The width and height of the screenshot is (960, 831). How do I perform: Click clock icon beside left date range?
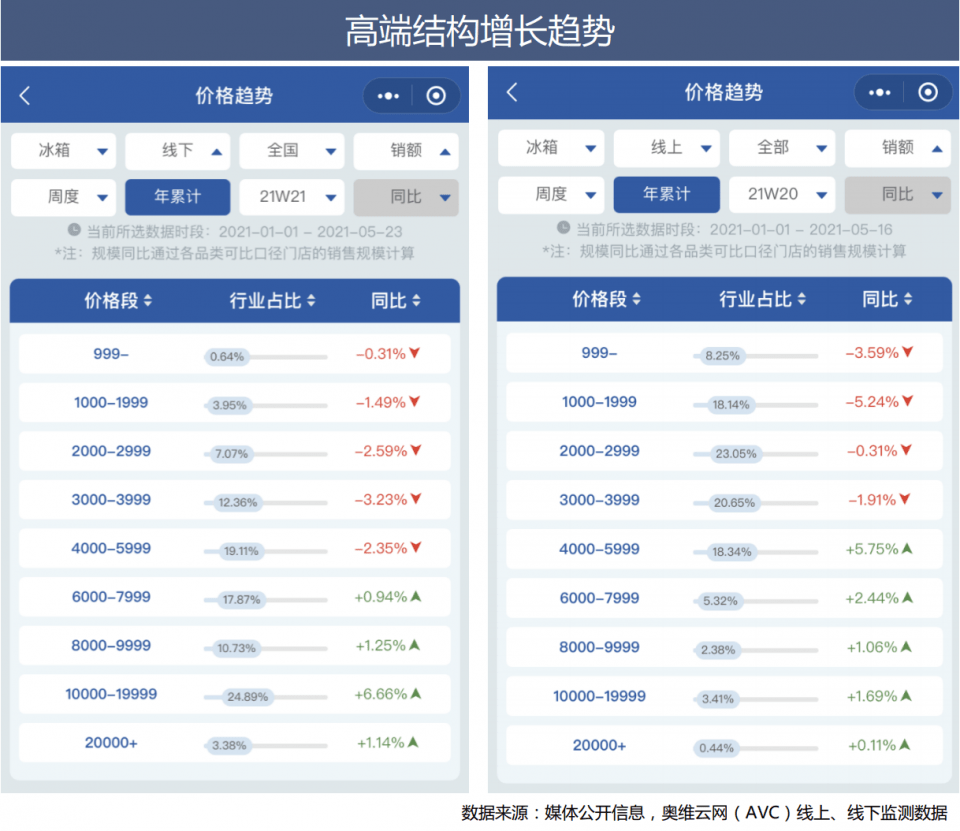(74, 230)
